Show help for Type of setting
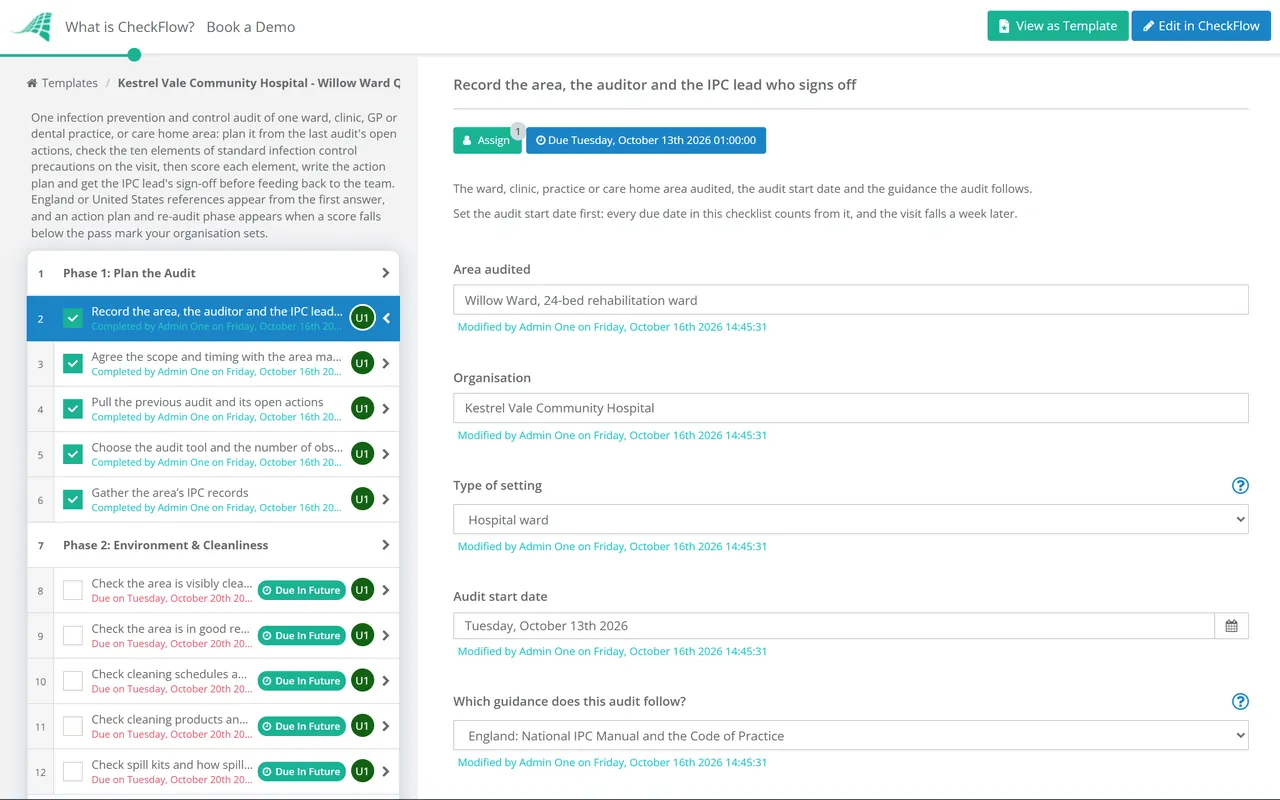 tap(1240, 486)
